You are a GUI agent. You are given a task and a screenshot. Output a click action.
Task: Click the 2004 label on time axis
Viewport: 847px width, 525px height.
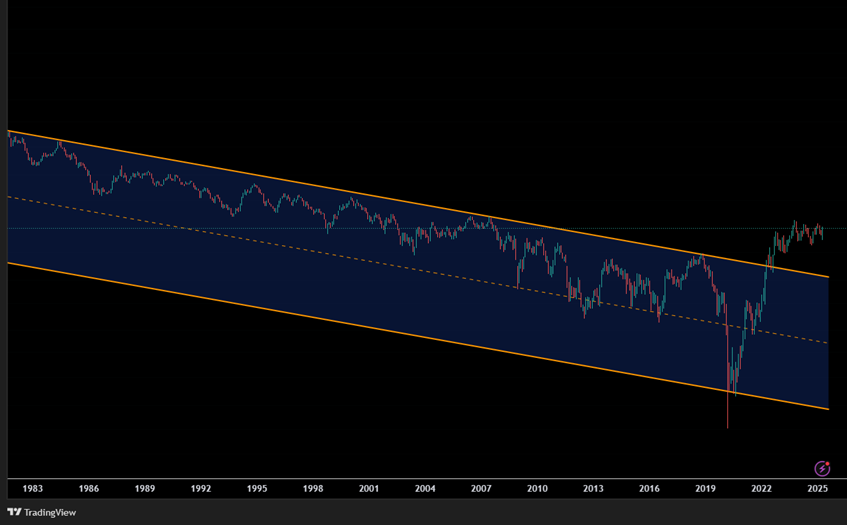click(425, 488)
